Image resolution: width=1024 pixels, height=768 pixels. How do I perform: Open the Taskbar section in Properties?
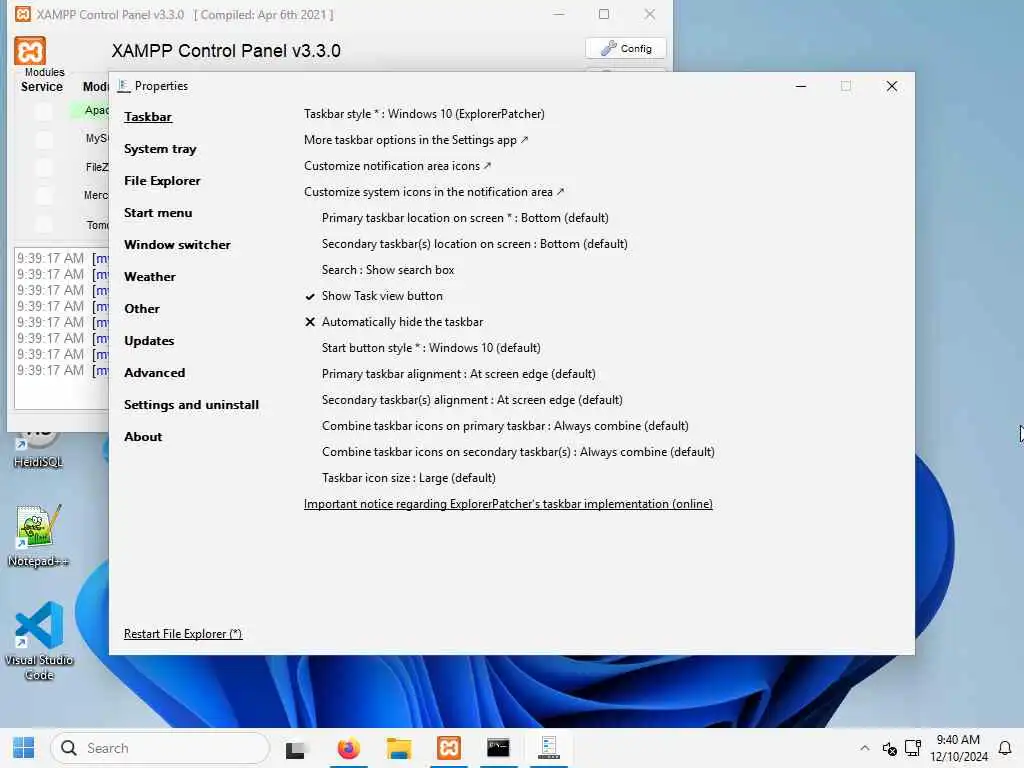tap(148, 117)
